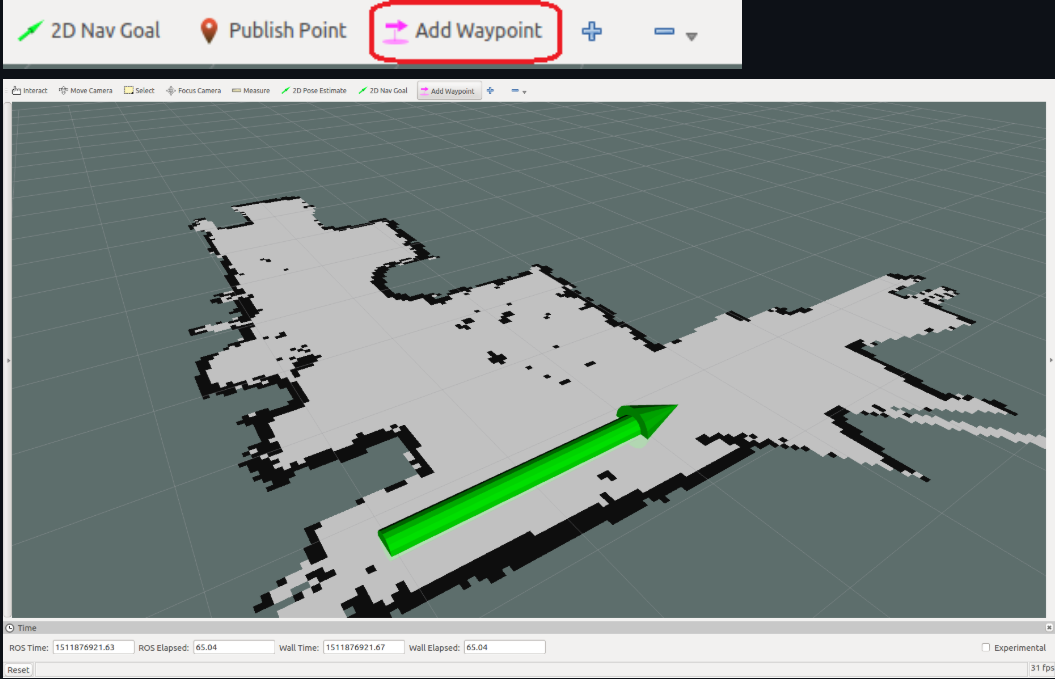Select 2D Nav Goal in the small toolbar
Screen dimensions: 1055x679
[383, 90]
